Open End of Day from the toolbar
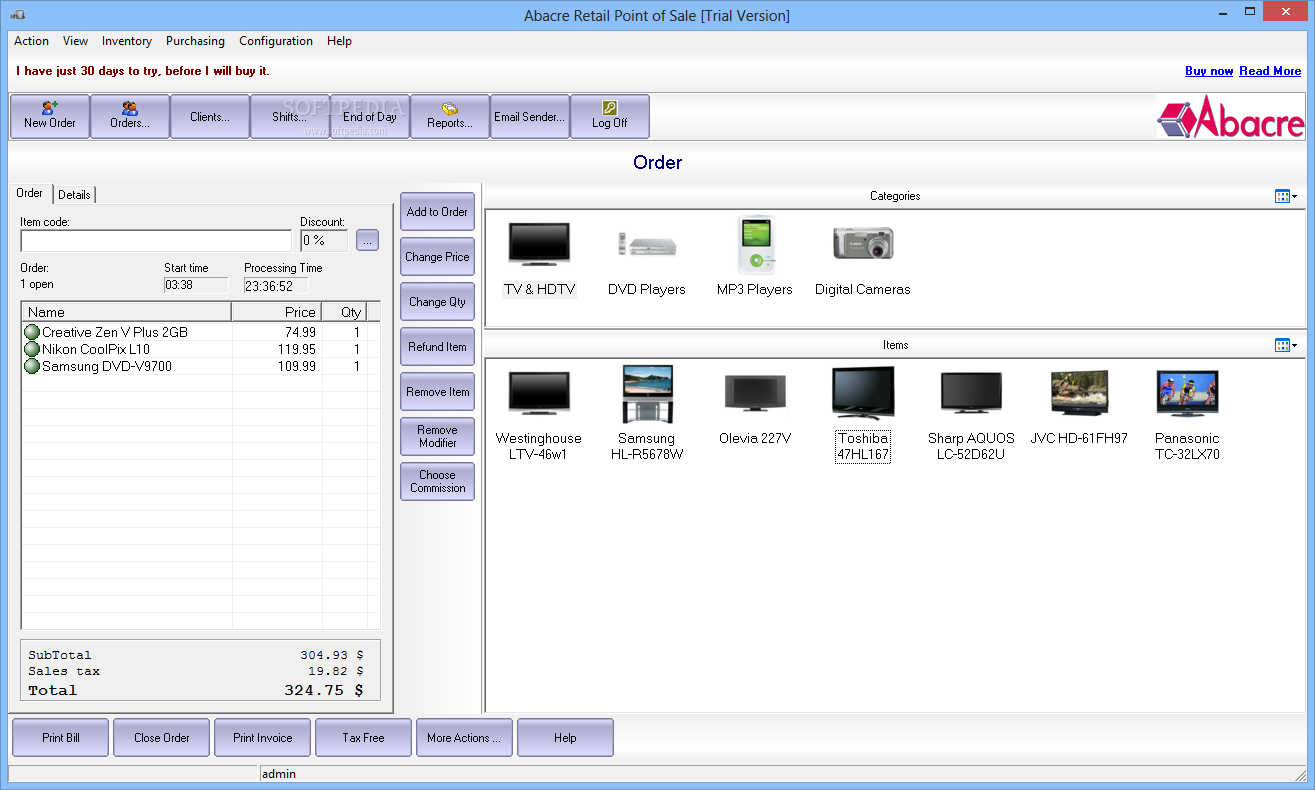The height and width of the screenshot is (790, 1315). pyautogui.click(x=369, y=116)
